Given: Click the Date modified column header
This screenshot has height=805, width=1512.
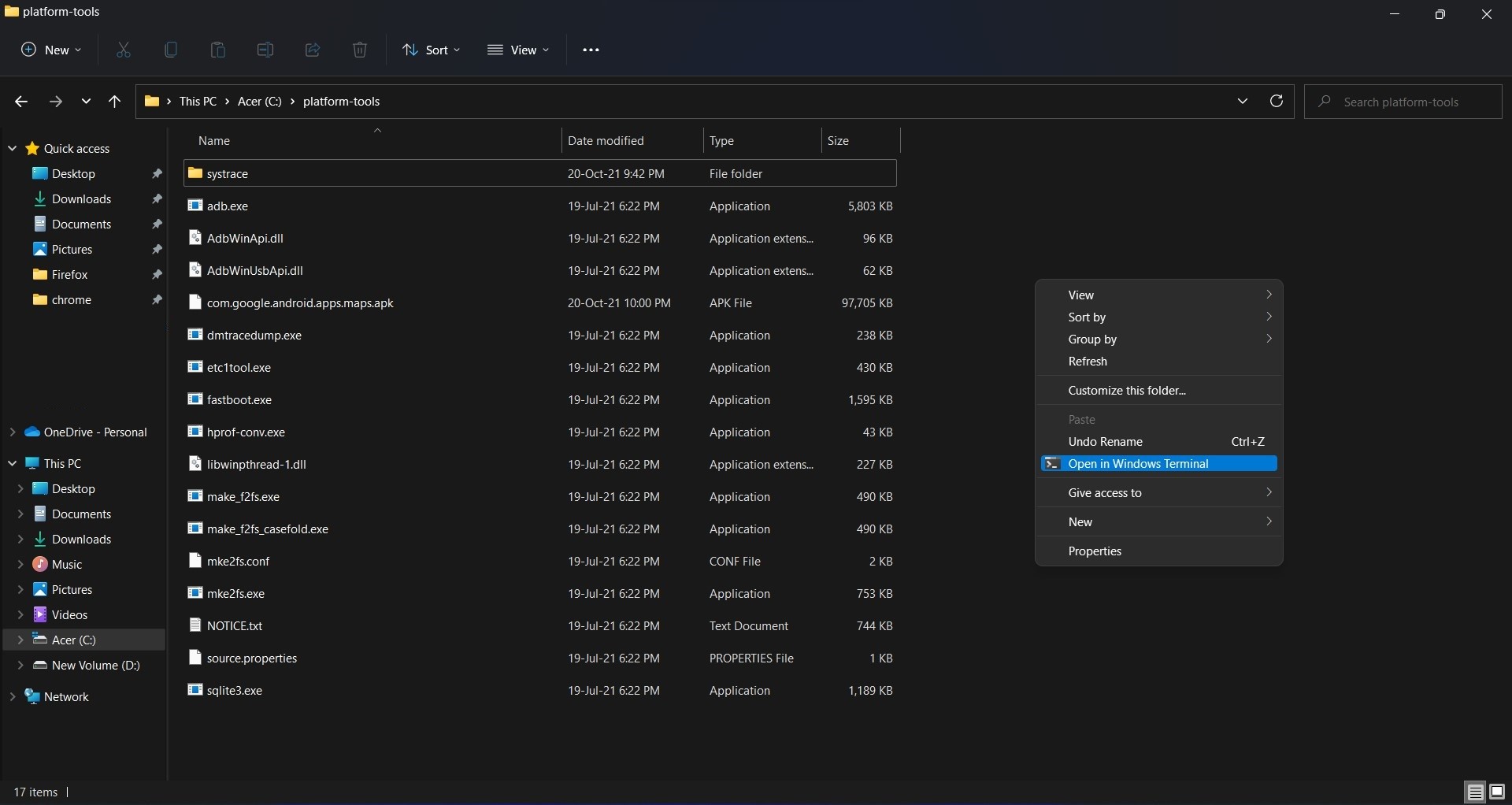Looking at the screenshot, I should click(x=606, y=141).
